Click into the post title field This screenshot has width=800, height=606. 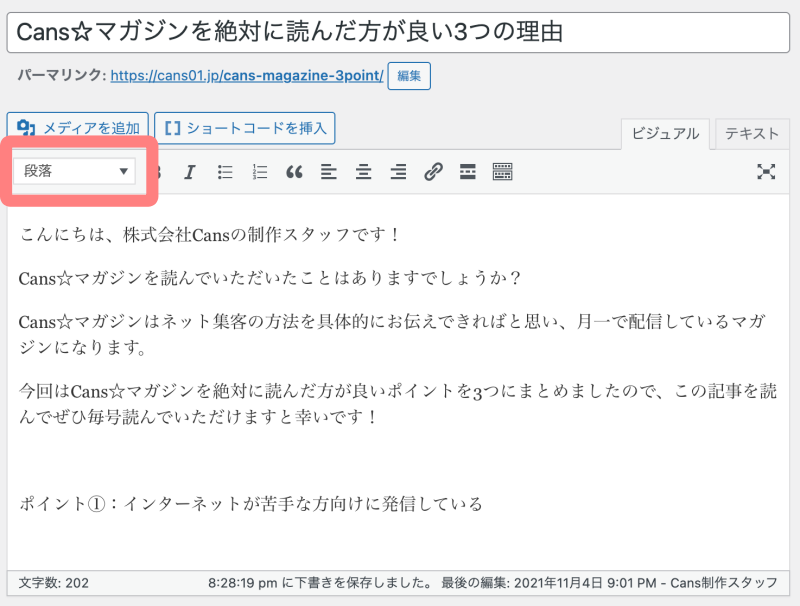point(398,31)
